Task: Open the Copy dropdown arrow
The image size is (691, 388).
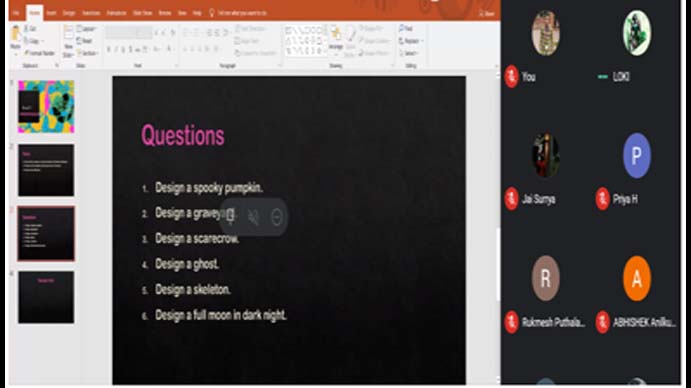Action: click(x=42, y=41)
